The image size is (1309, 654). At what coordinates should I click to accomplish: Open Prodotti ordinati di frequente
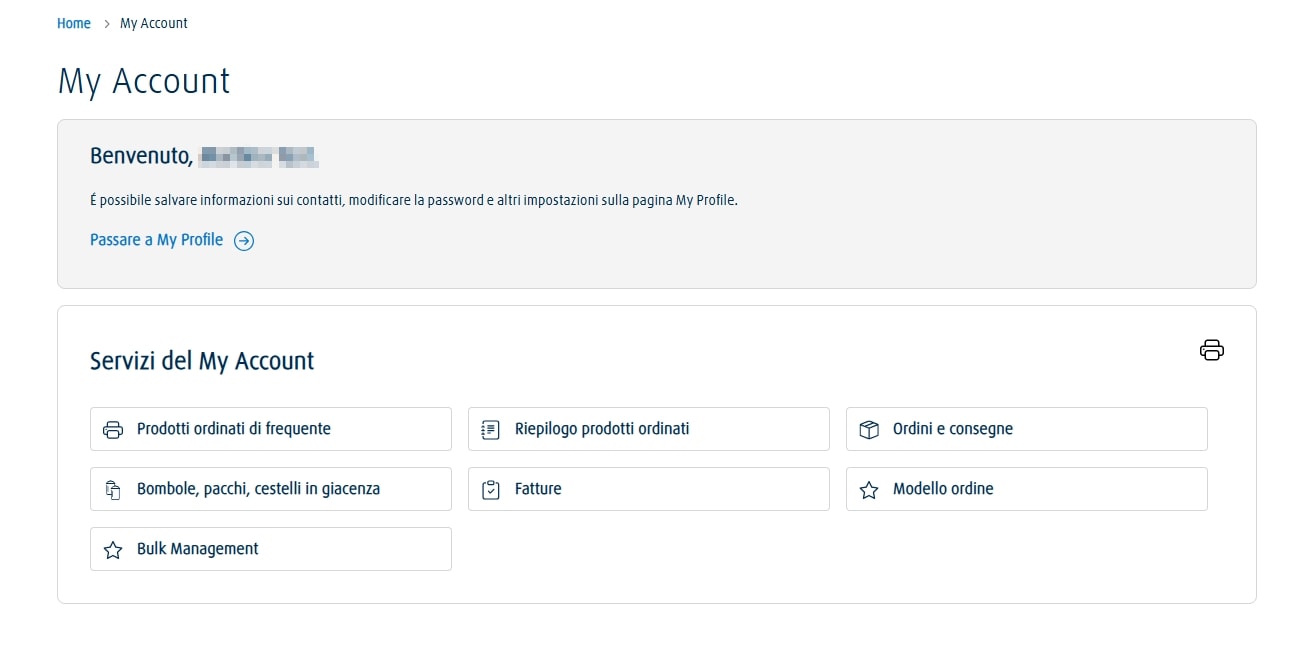(x=234, y=429)
